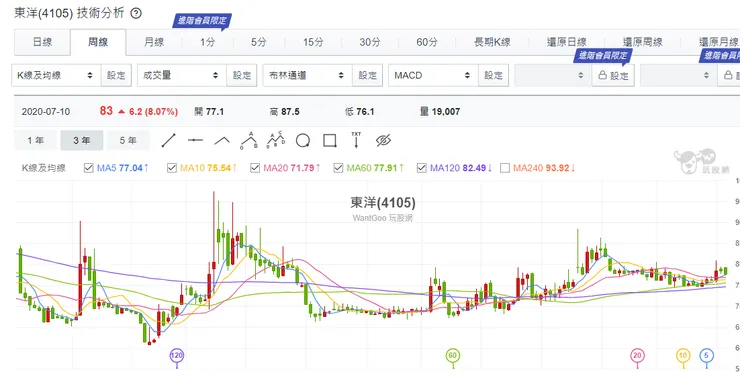Click 設定 button beside 成交量
The height and width of the screenshot is (376, 740).
tap(242, 75)
